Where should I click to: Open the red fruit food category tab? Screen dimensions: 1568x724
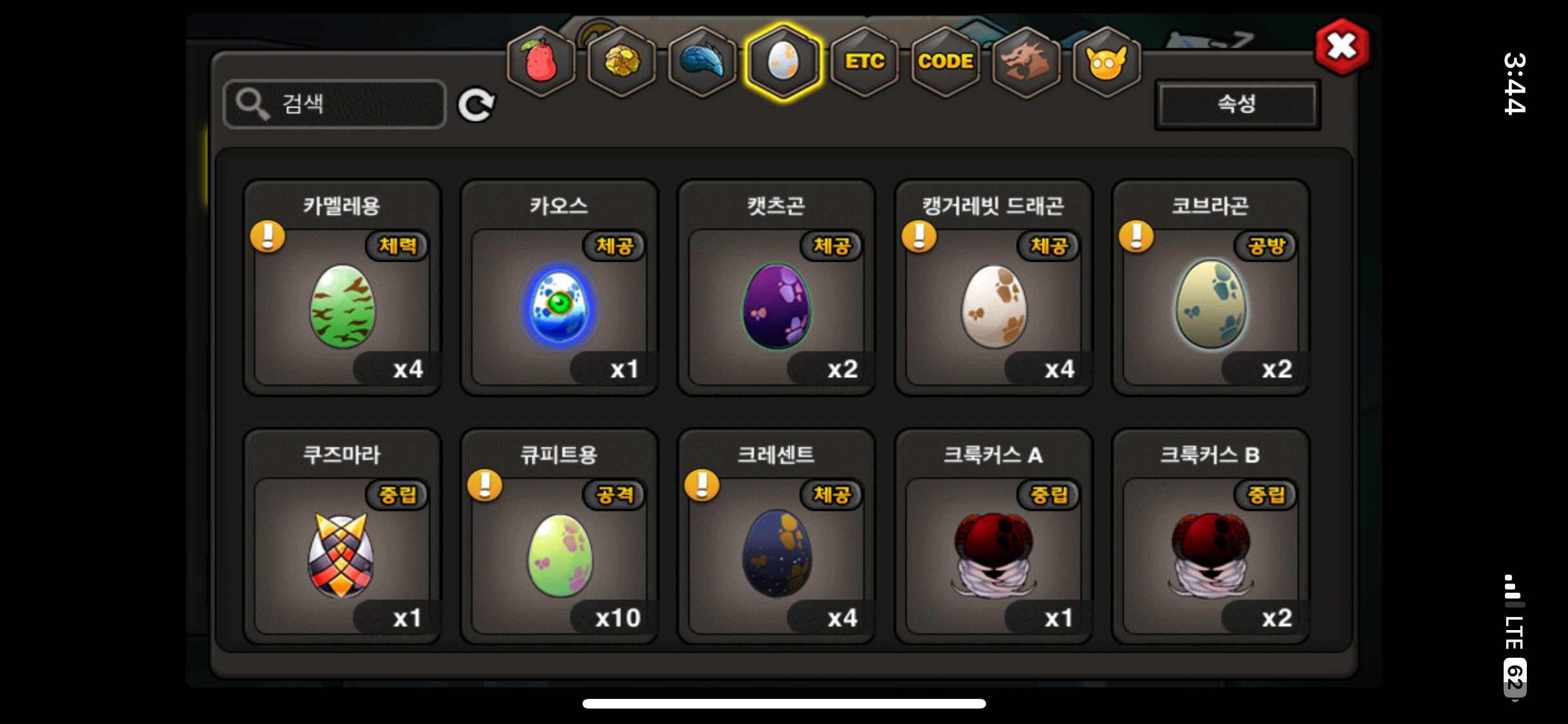point(541,62)
